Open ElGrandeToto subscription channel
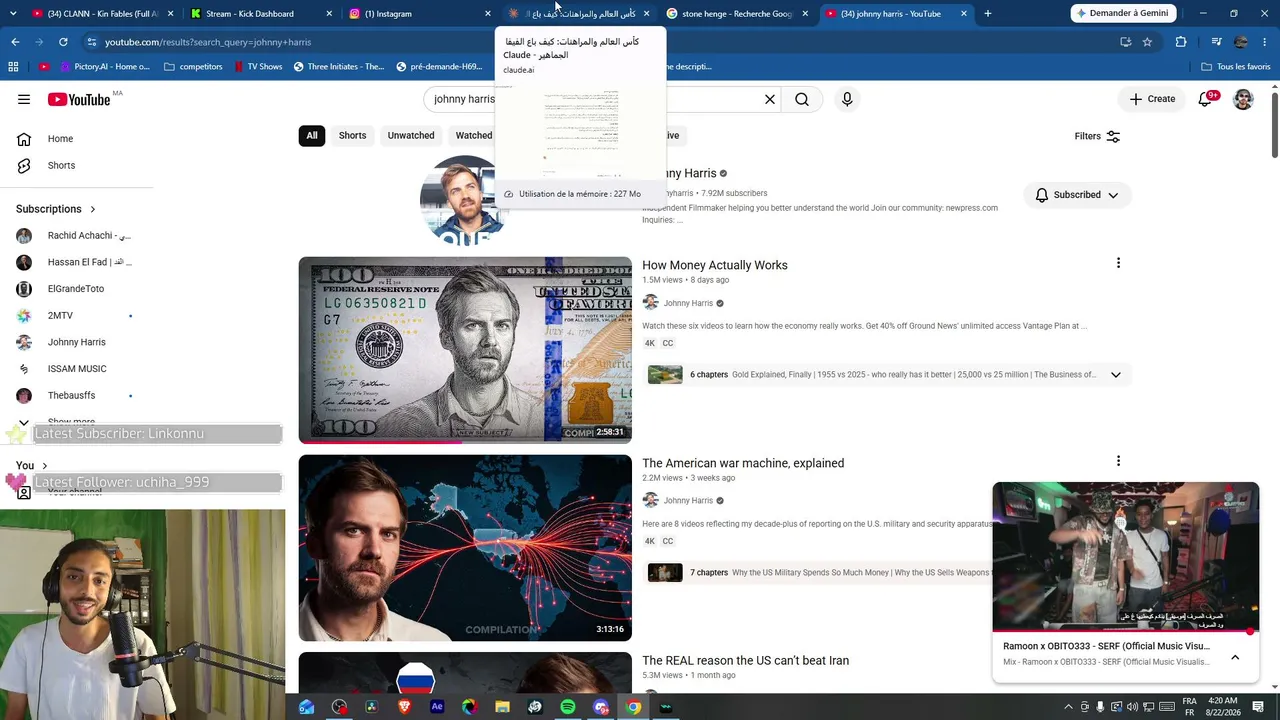The width and height of the screenshot is (1280, 720). [x=76, y=289]
